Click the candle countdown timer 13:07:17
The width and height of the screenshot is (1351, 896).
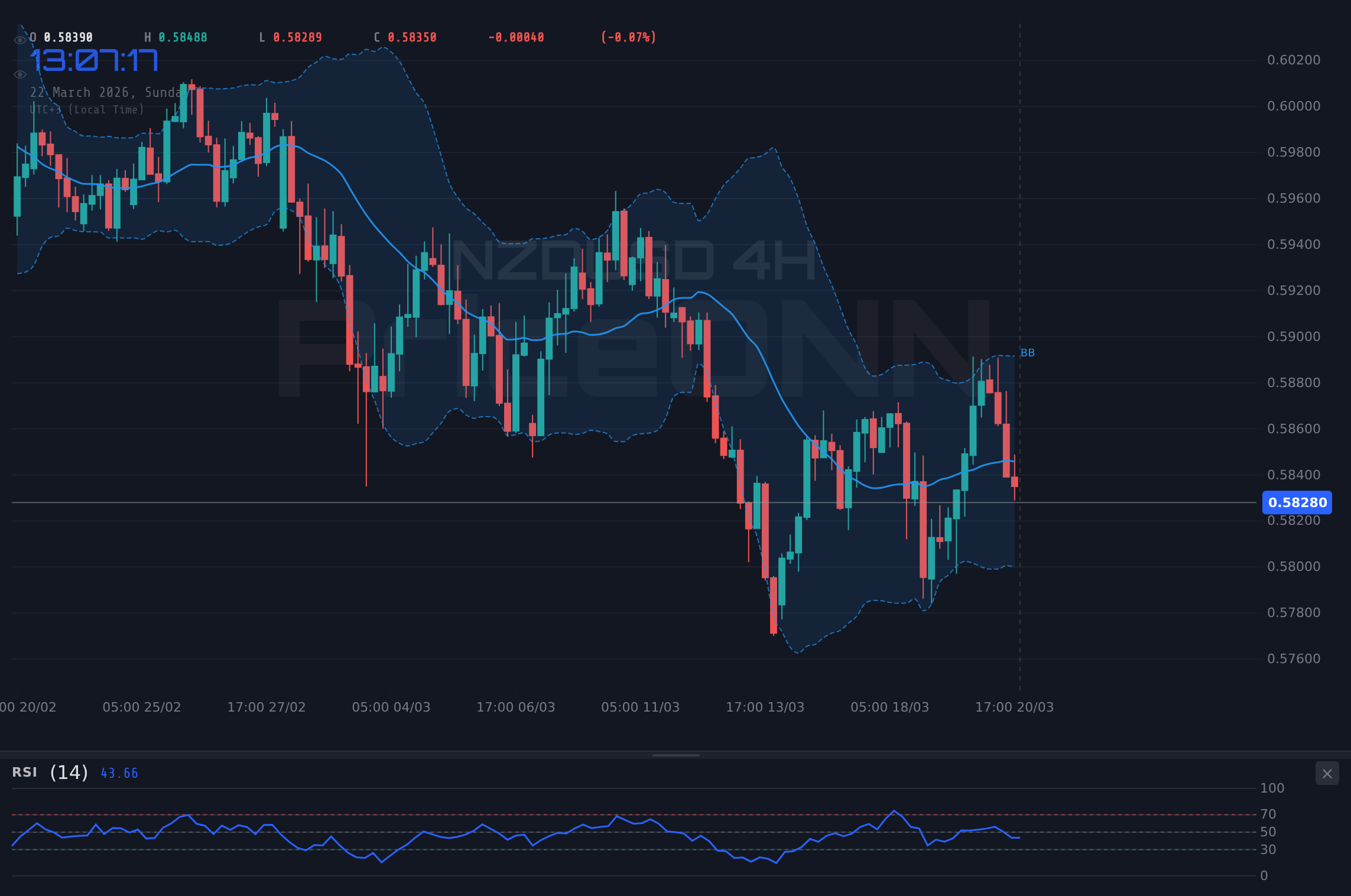[x=95, y=60]
